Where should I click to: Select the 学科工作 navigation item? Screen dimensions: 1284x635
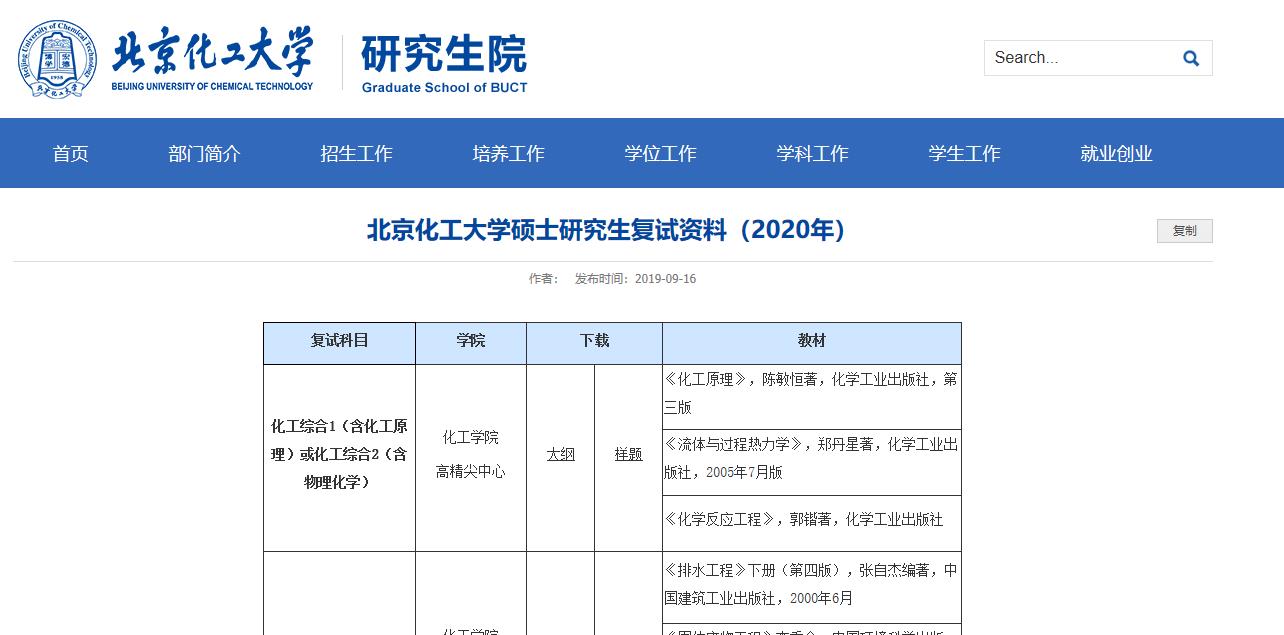pos(813,153)
